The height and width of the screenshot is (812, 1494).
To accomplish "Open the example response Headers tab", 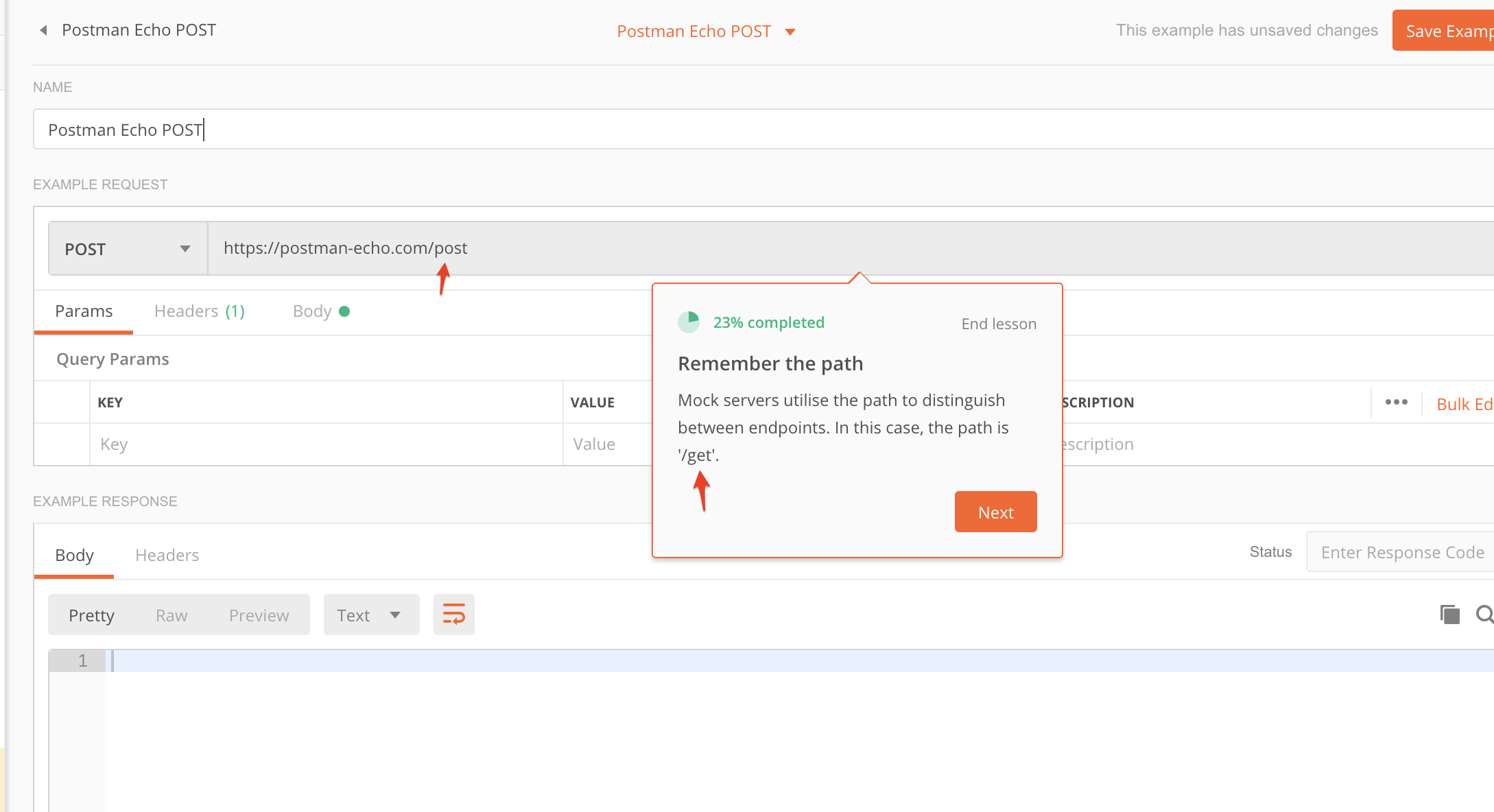I will click(x=167, y=555).
